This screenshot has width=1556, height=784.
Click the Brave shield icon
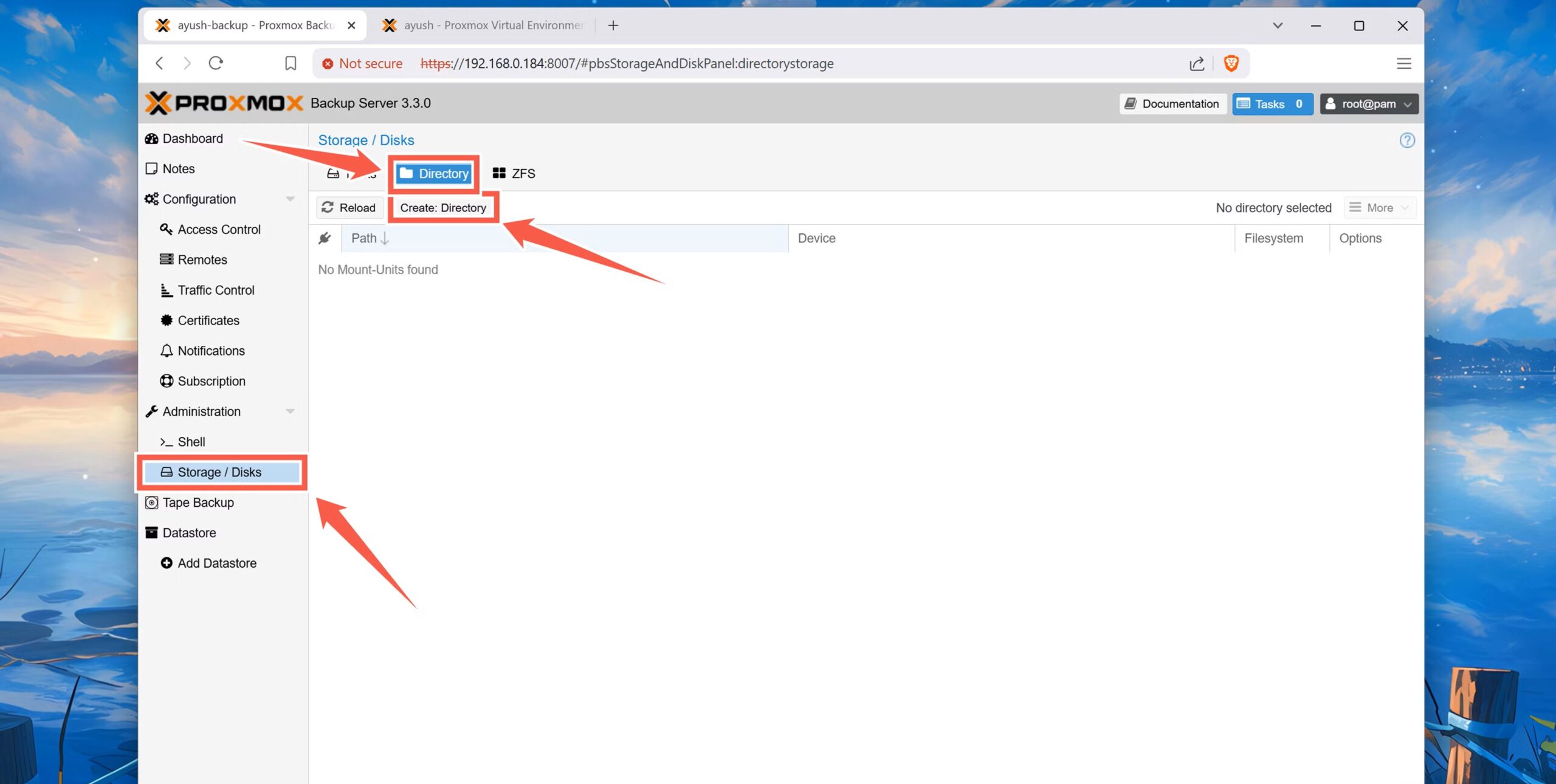(x=1231, y=63)
